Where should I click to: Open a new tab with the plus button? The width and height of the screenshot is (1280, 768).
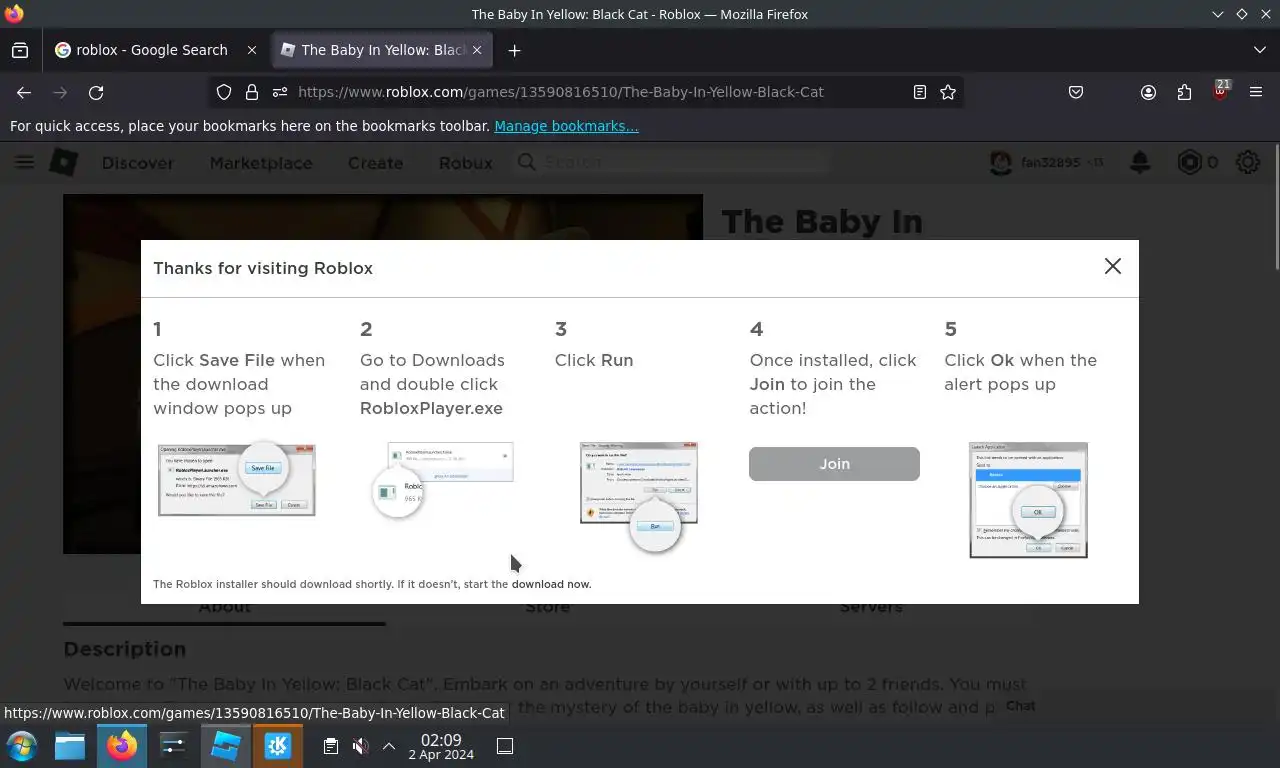514,50
